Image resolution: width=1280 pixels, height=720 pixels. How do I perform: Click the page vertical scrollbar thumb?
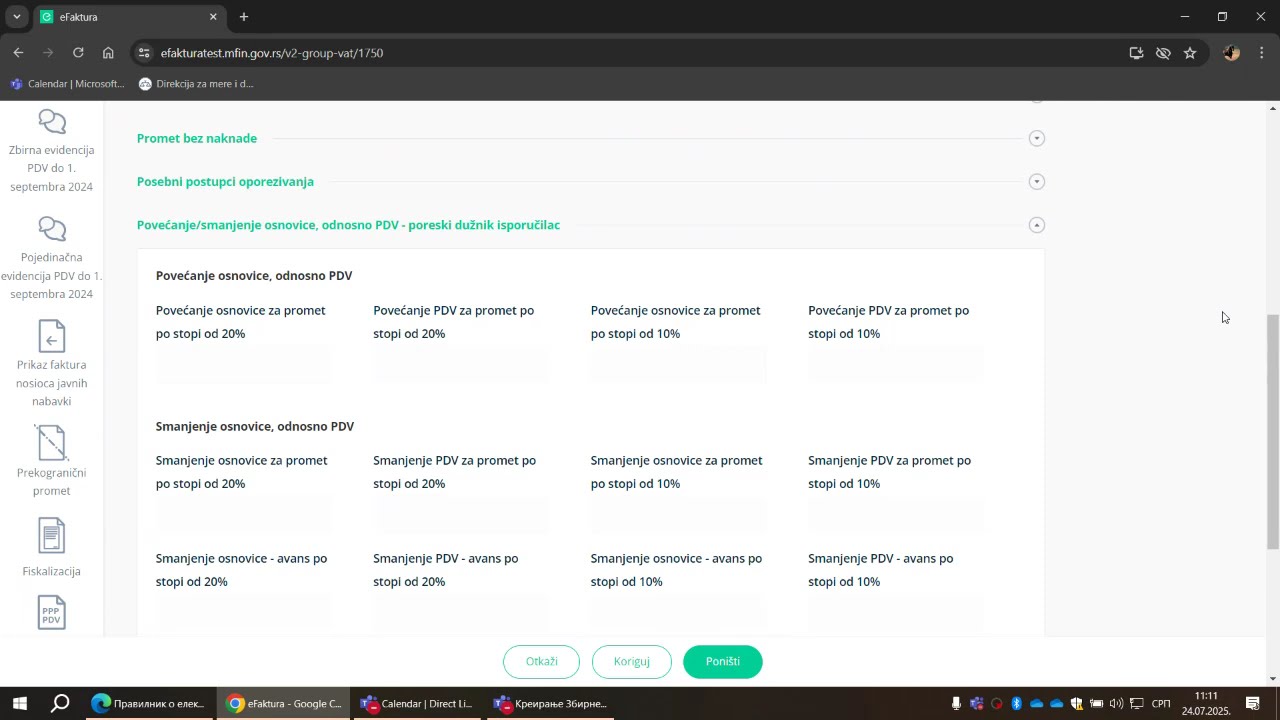coord(1273,432)
